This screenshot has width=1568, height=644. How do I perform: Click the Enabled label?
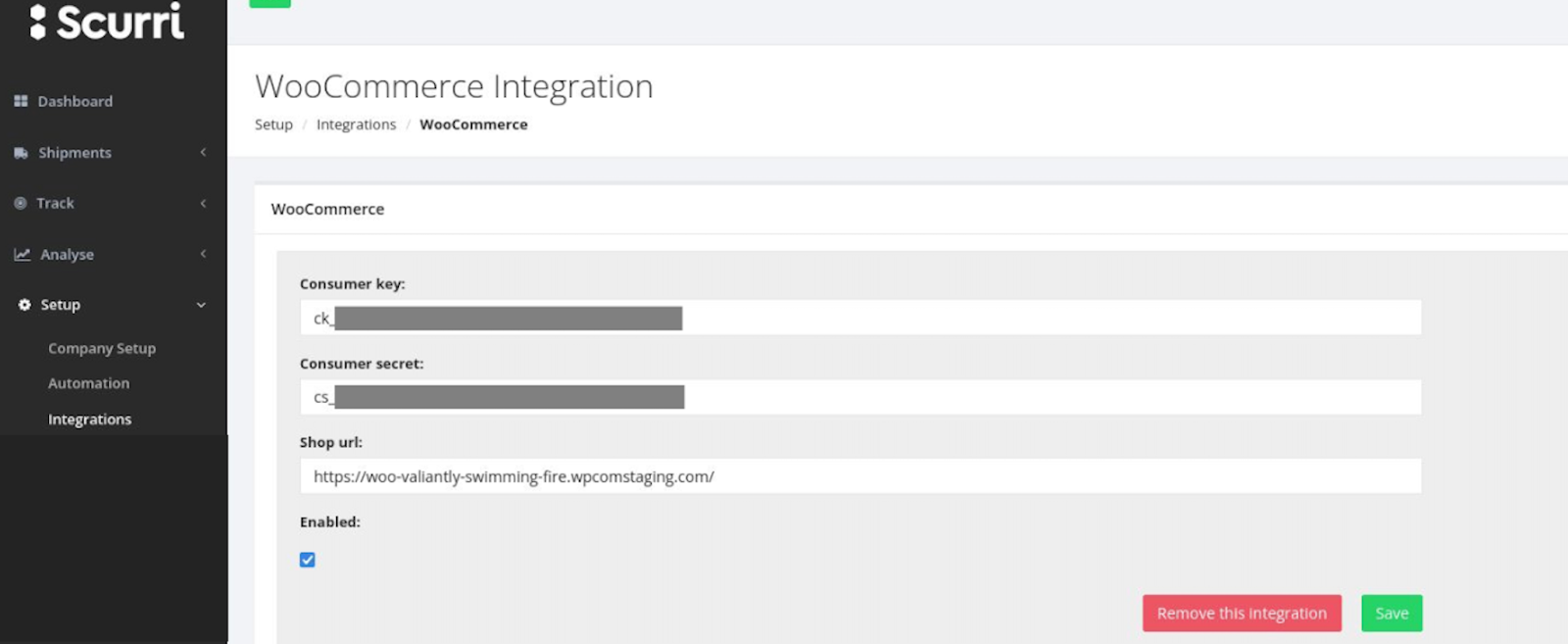tap(330, 522)
